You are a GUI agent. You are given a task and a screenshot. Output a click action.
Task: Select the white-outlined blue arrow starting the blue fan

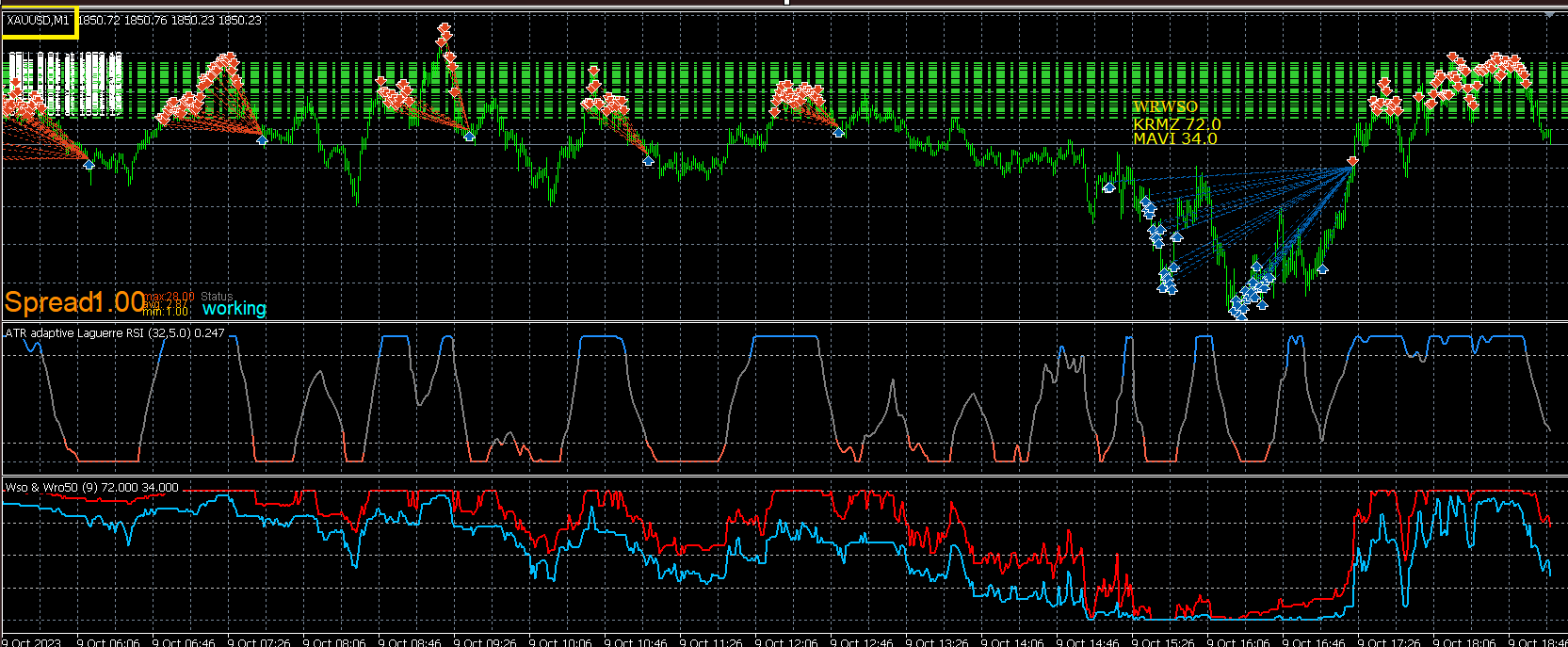click(x=1109, y=187)
